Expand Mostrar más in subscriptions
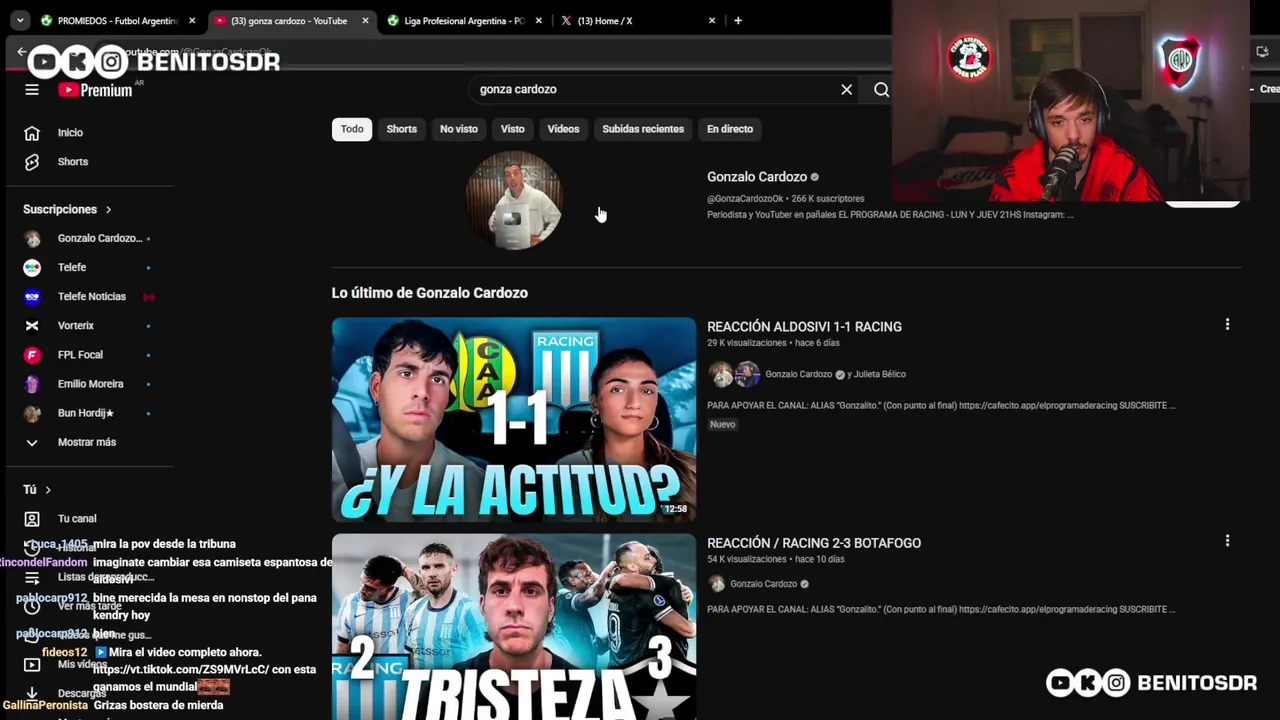This screenshot has height=720, width=1280. pos(88,442)
